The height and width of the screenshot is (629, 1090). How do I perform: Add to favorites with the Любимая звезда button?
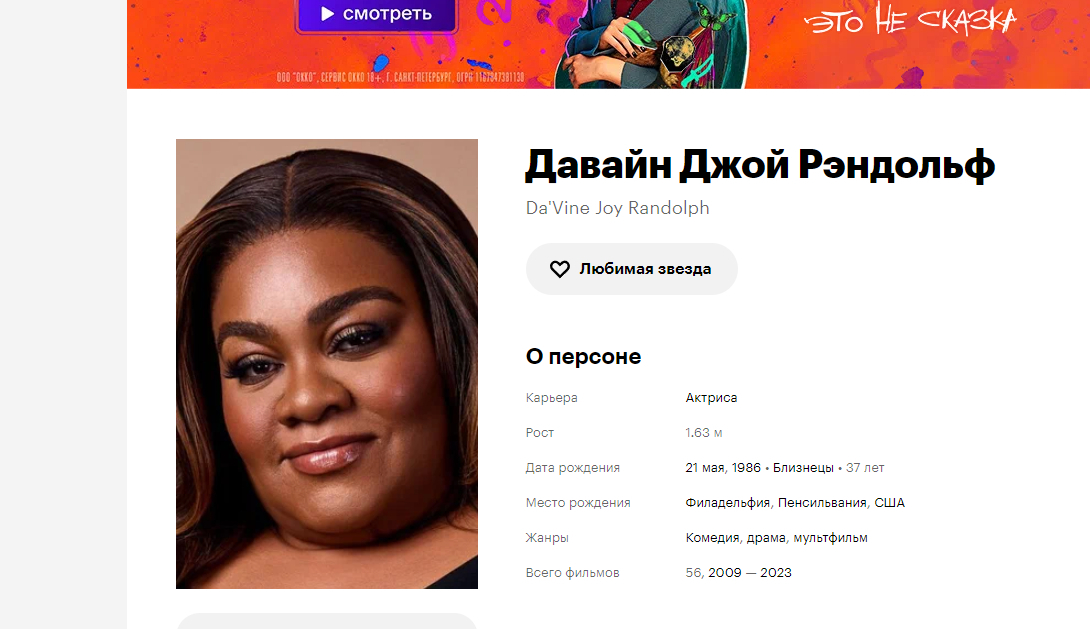coord(631,269)
